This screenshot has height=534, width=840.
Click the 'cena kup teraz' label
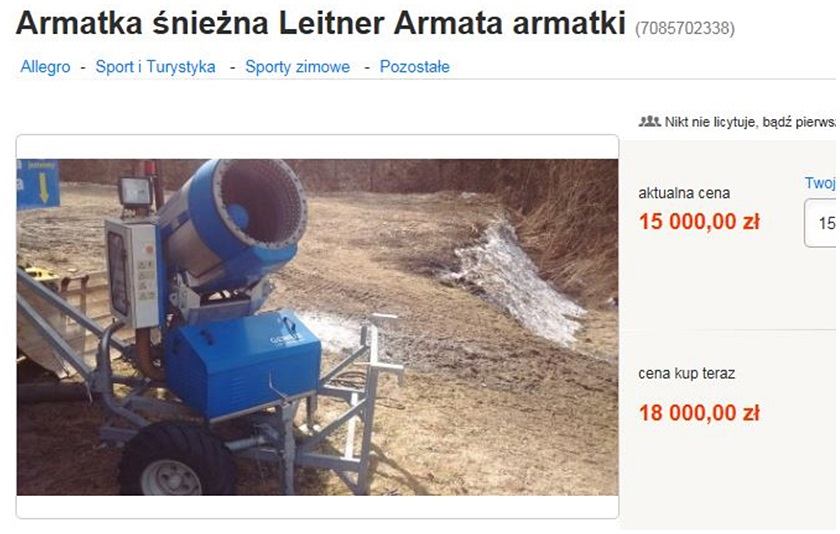[686, 373]
